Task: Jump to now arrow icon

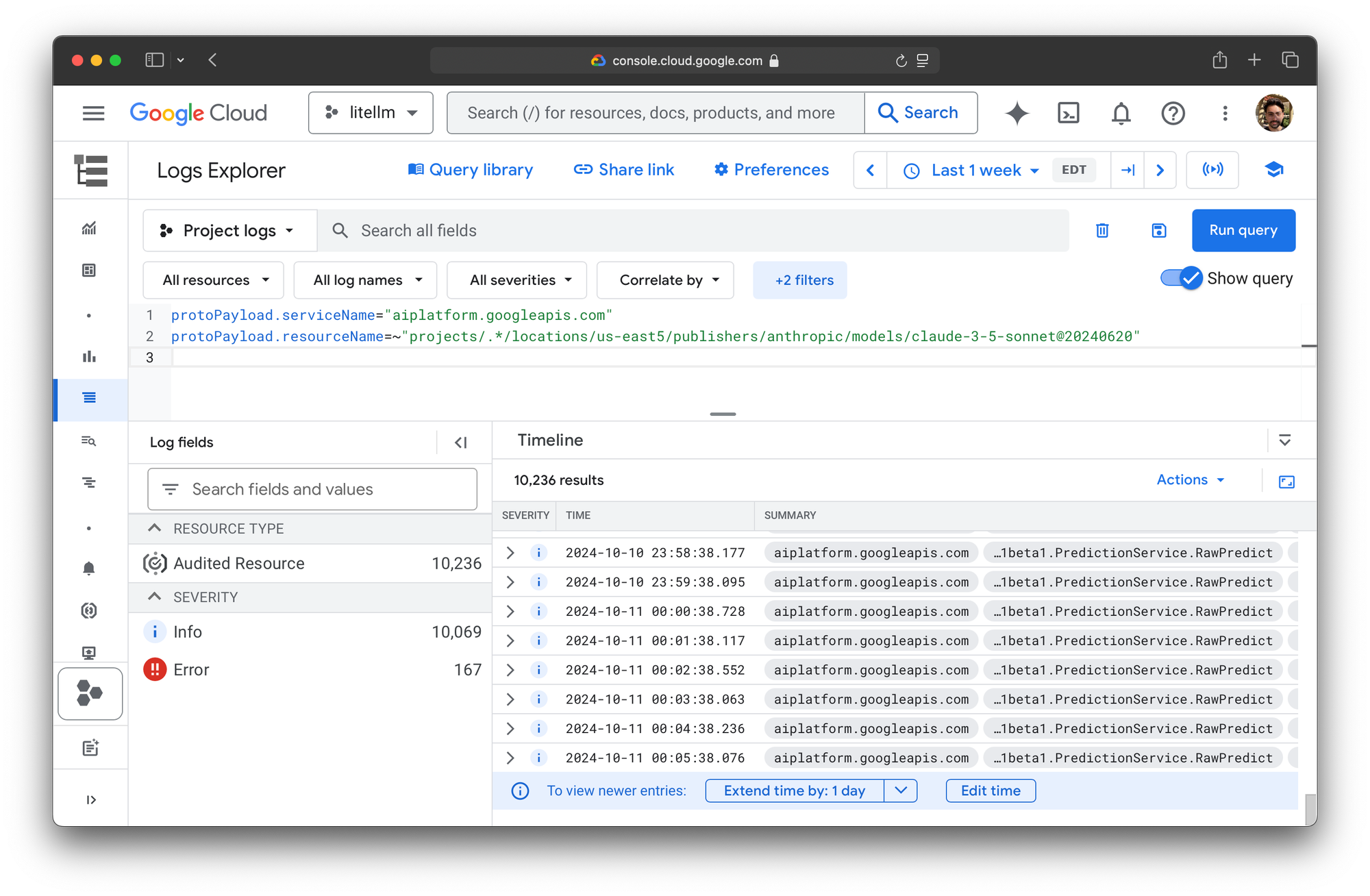Action: click(x=1128, y=170)
